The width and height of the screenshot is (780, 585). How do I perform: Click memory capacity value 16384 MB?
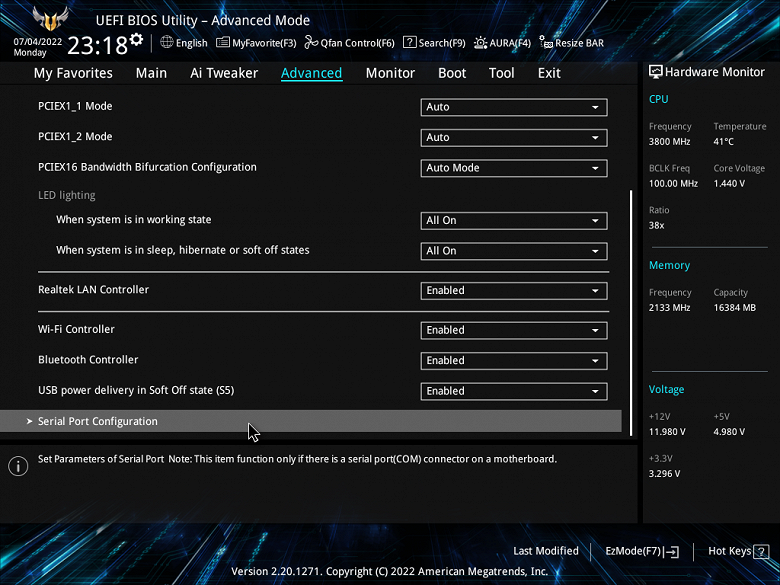(x=735, y=308)
